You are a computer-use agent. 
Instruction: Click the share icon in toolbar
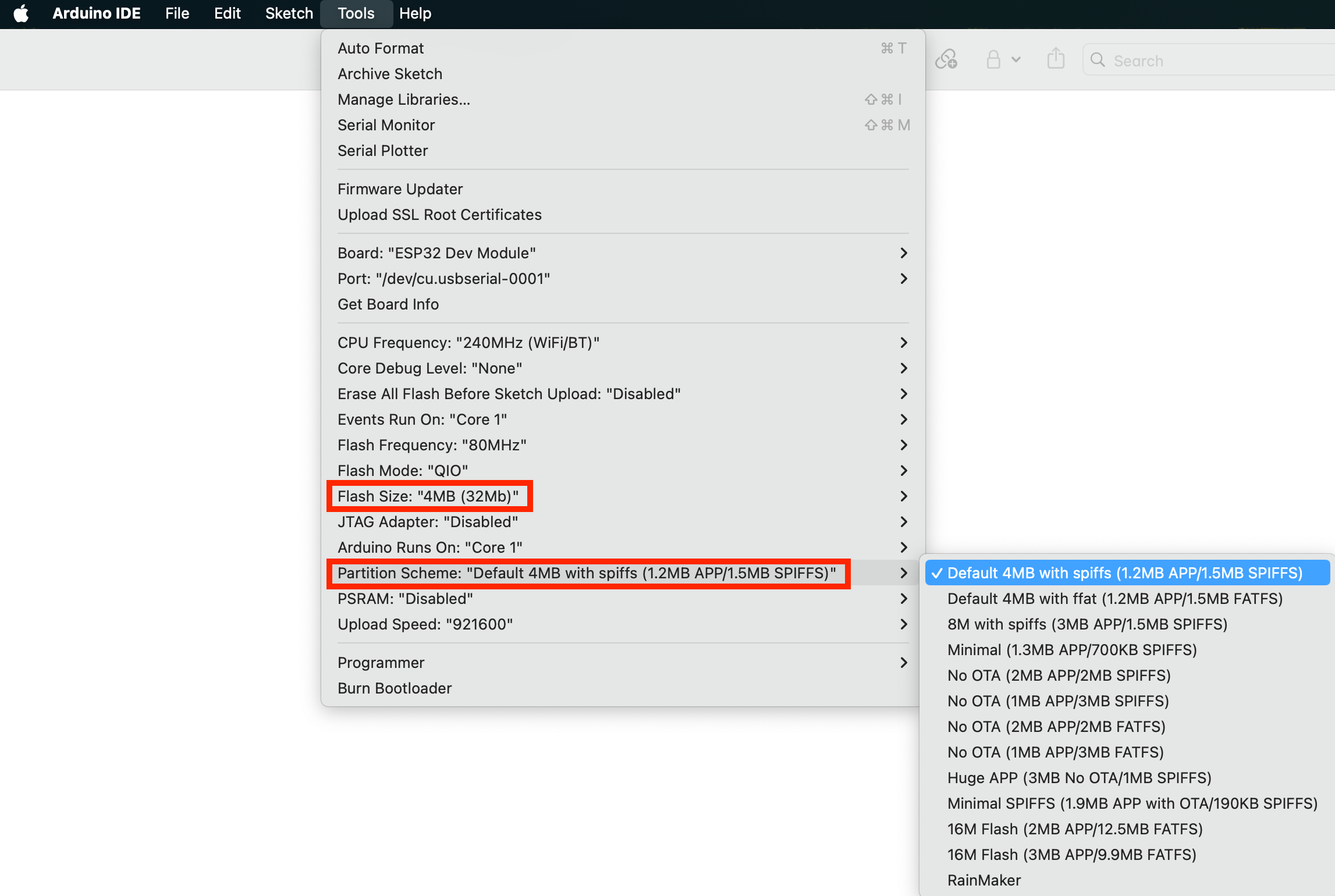[1056, 59]
